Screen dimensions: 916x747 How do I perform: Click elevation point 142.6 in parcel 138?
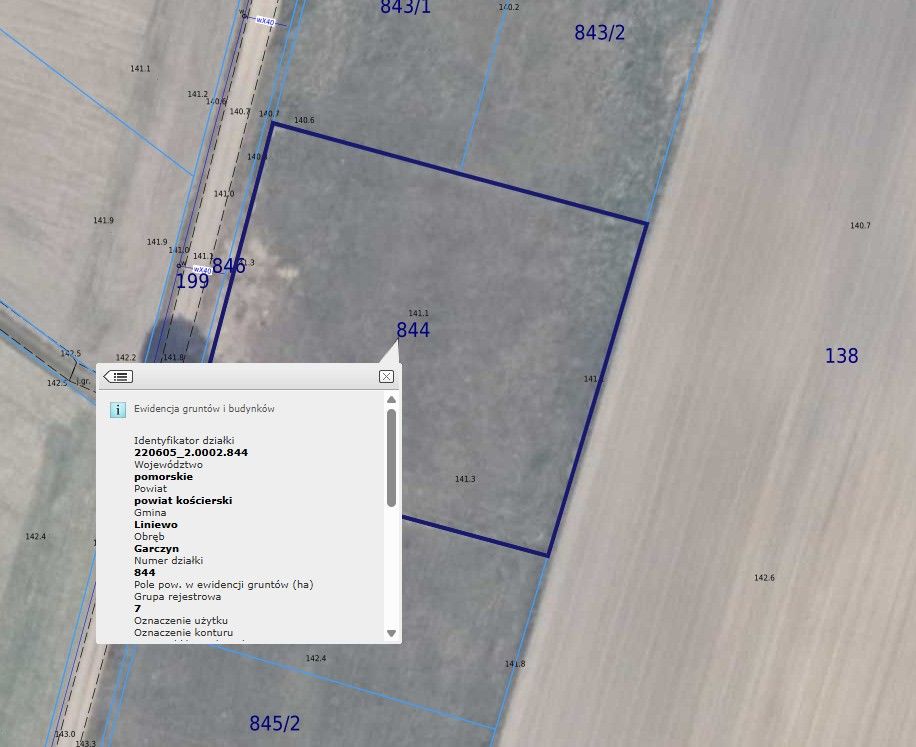pyautogui.click(x=764, y=578)
